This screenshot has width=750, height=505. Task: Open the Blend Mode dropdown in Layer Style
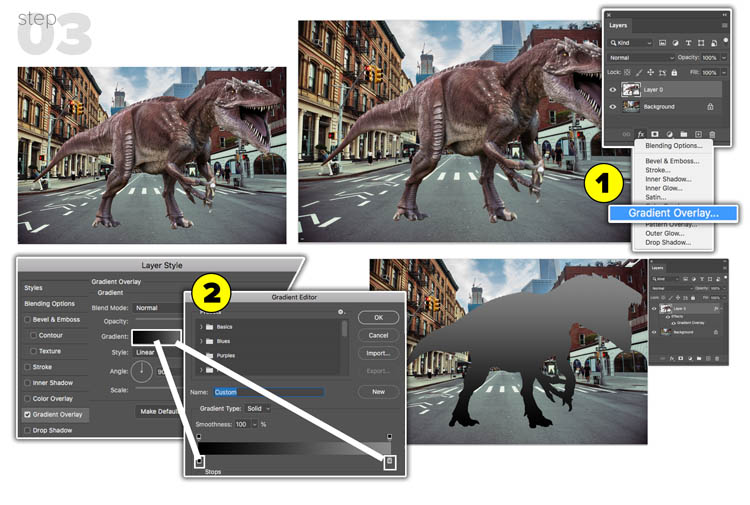coord(158,308)
